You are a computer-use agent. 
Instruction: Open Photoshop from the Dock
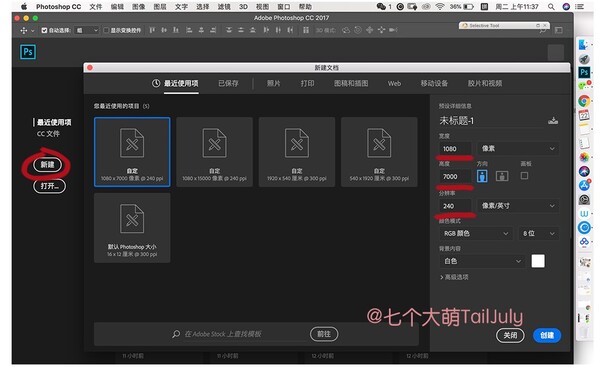pyautogui.click(x=584, y=72)
